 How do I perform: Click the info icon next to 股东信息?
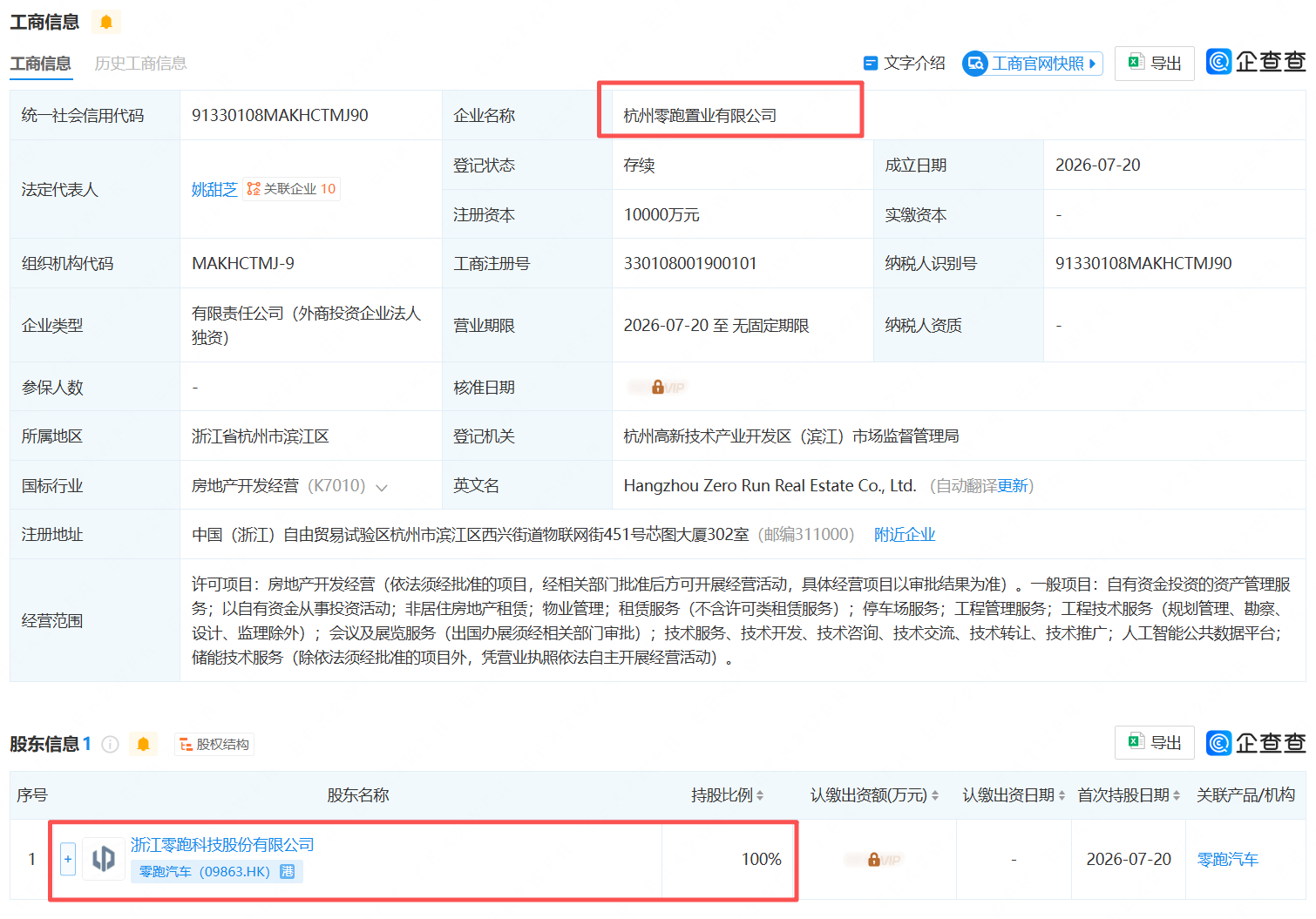coord(110,744)
